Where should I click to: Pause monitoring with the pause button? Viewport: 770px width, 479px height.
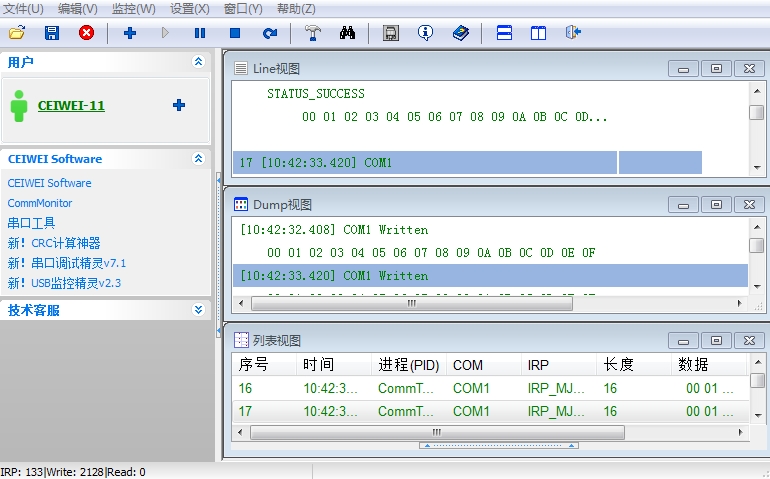200,33
